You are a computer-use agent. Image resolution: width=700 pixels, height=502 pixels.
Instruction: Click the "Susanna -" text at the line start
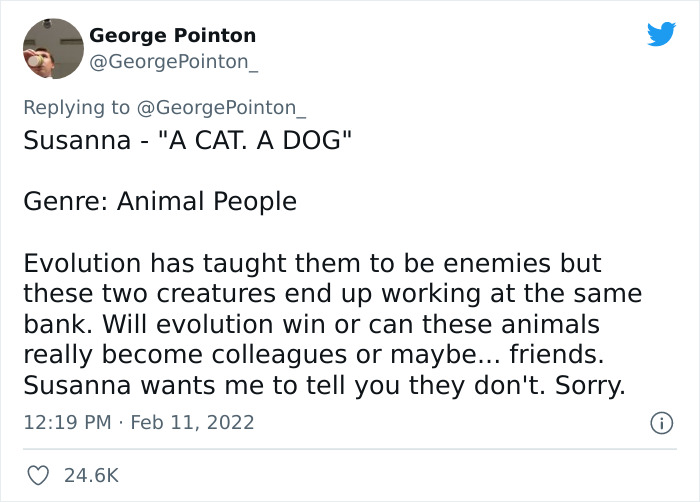[76, 138]
